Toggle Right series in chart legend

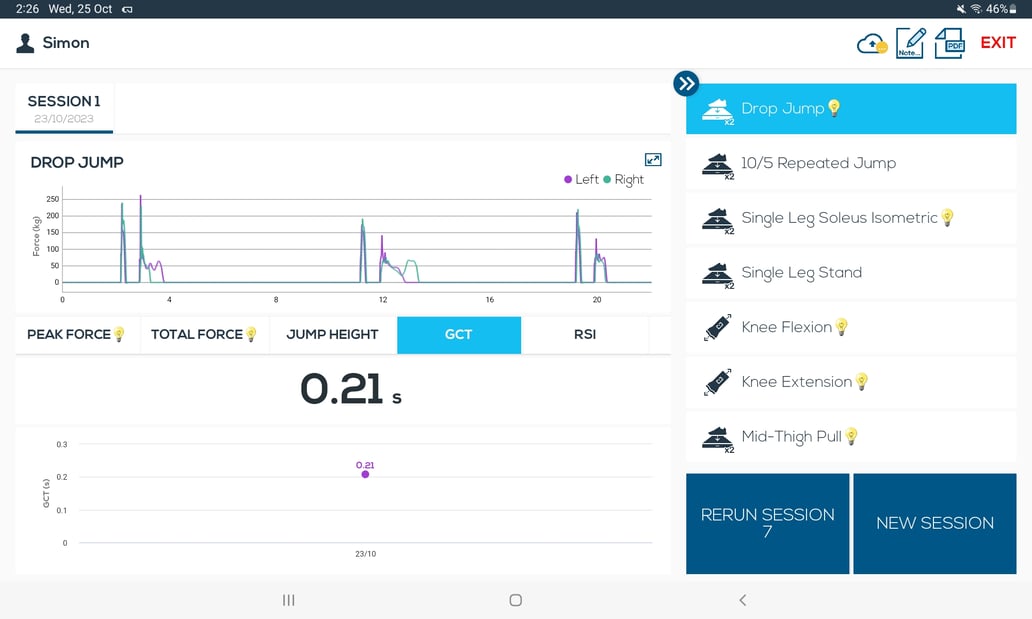[x=623, y=179]
